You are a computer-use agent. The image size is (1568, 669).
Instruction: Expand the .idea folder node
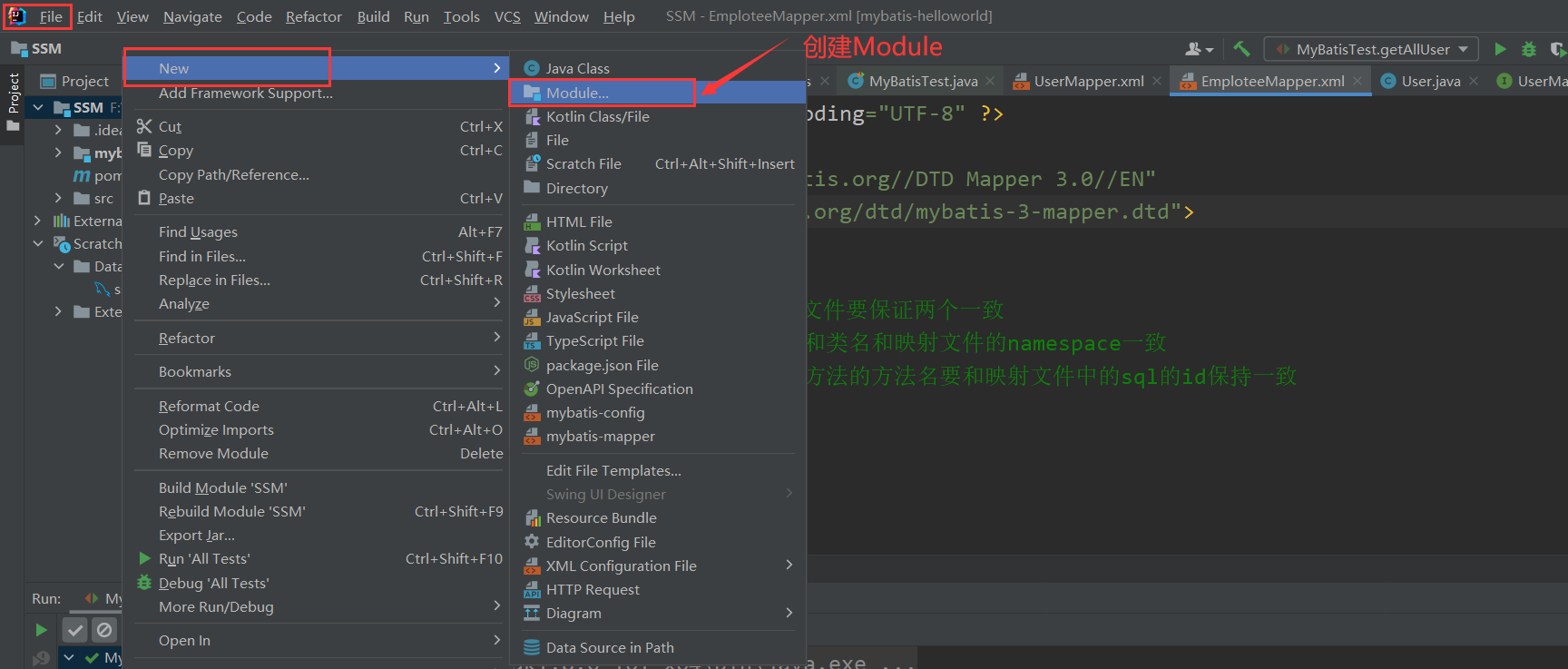[x=59, y=130]
